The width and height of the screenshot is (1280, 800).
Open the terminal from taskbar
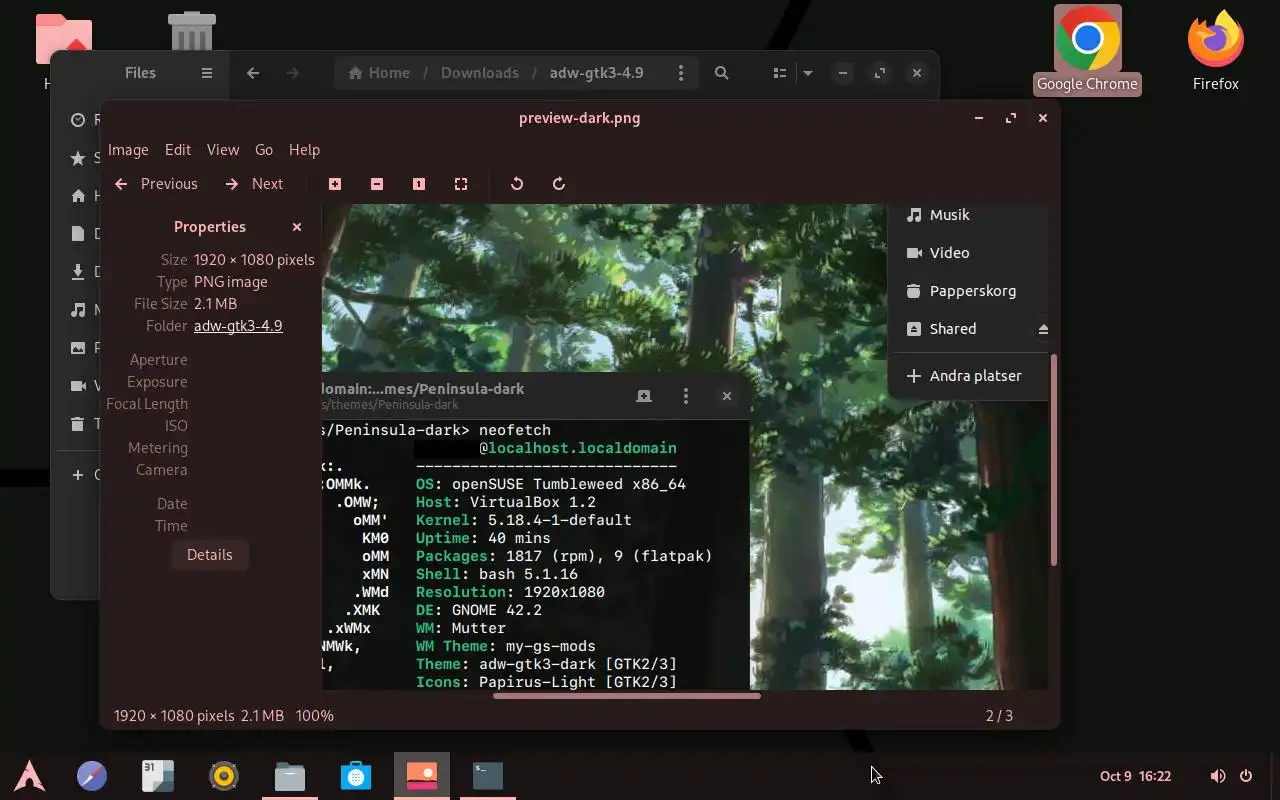488,776
